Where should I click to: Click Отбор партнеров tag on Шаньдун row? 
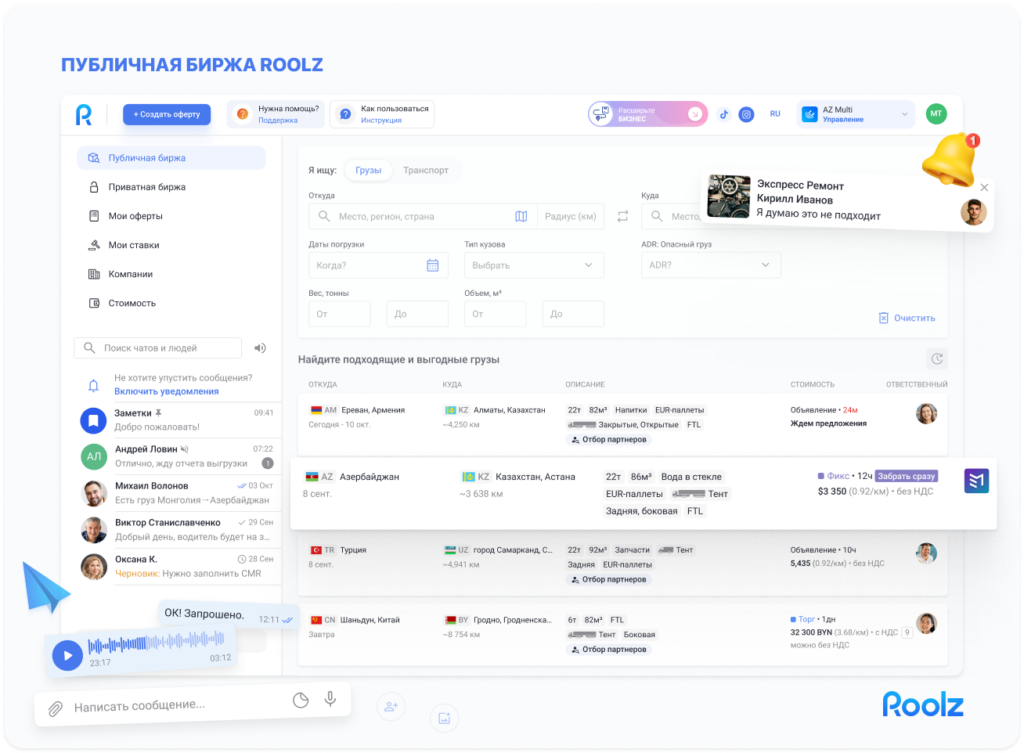pos(609,649)
